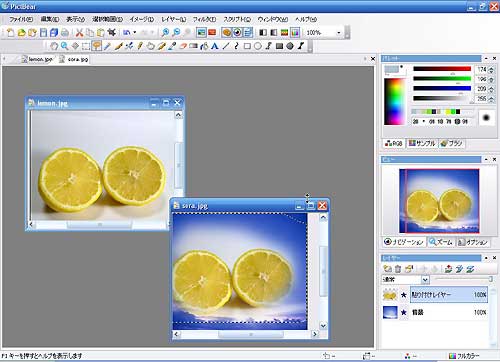This screenshot has height=362, width=500.
Task: Toggle star on 貼り付けレイヤー layer
Action: pos(404,295)
